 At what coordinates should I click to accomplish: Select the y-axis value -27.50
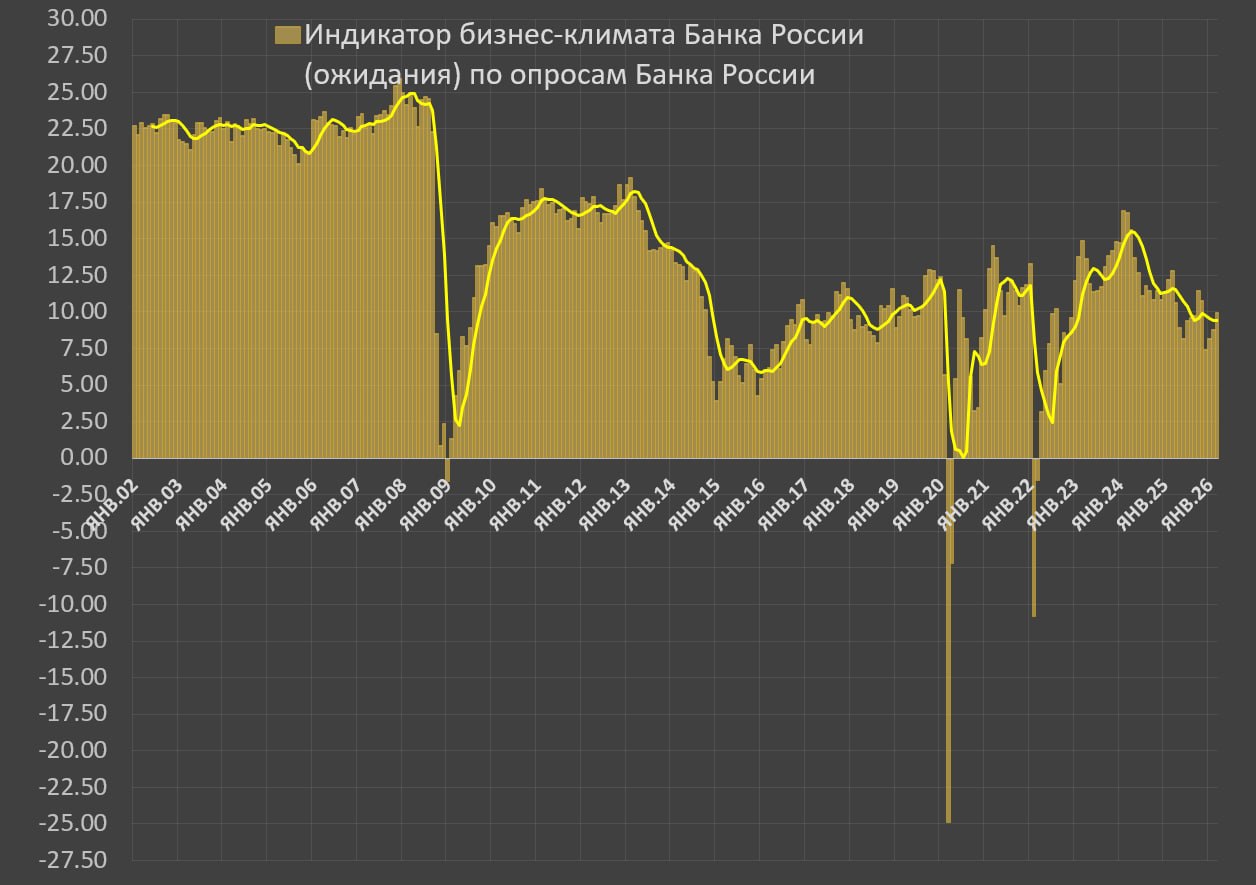78,860
